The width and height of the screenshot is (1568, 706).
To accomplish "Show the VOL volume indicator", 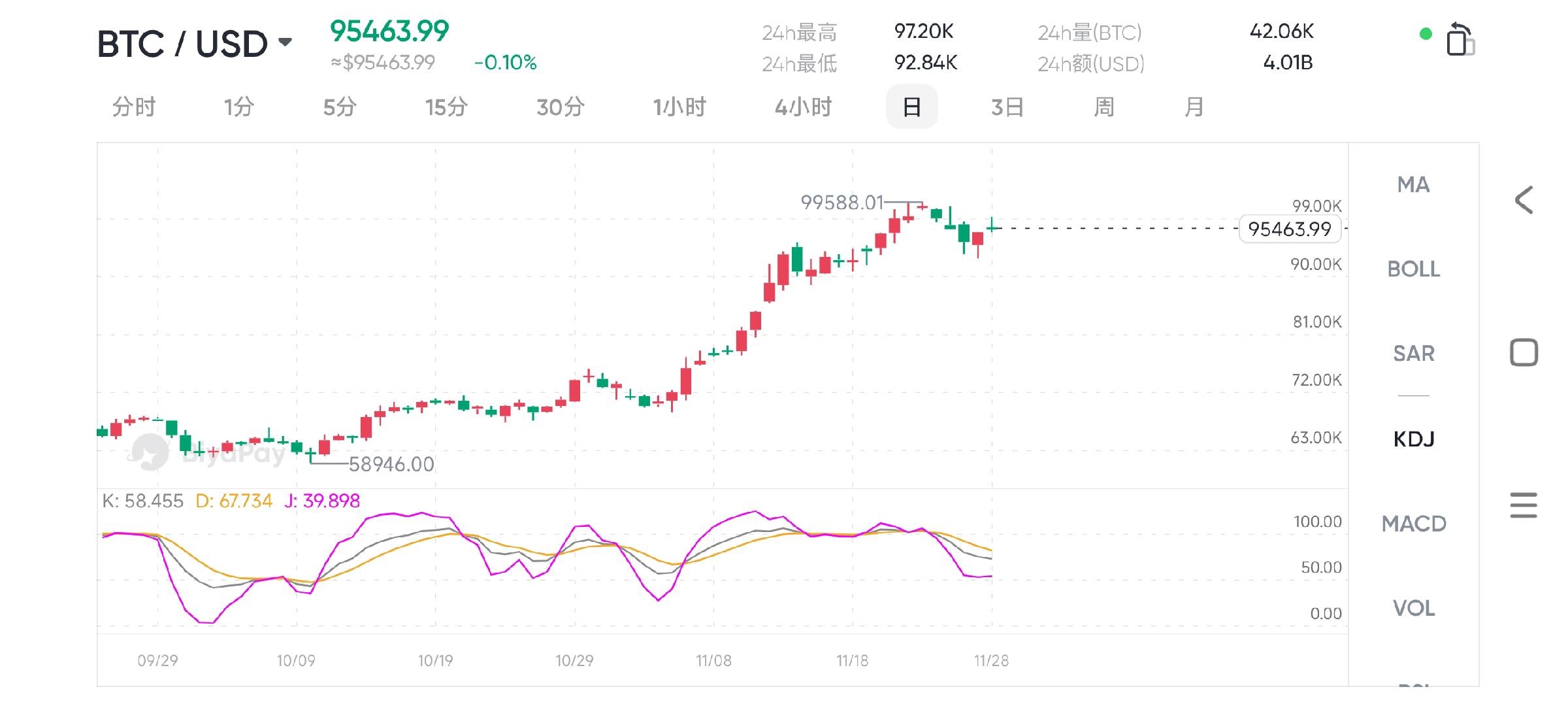I will coord(1413,609).
